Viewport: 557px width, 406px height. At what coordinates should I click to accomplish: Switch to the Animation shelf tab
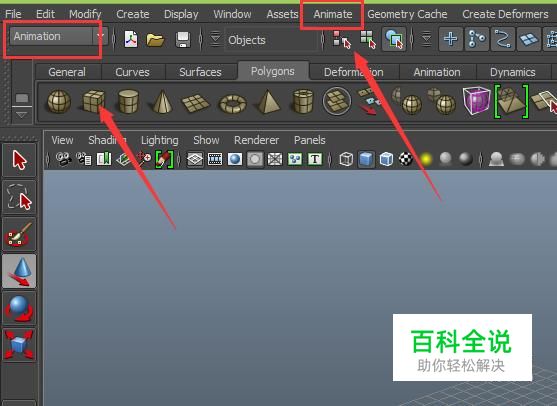click(437, 72)
